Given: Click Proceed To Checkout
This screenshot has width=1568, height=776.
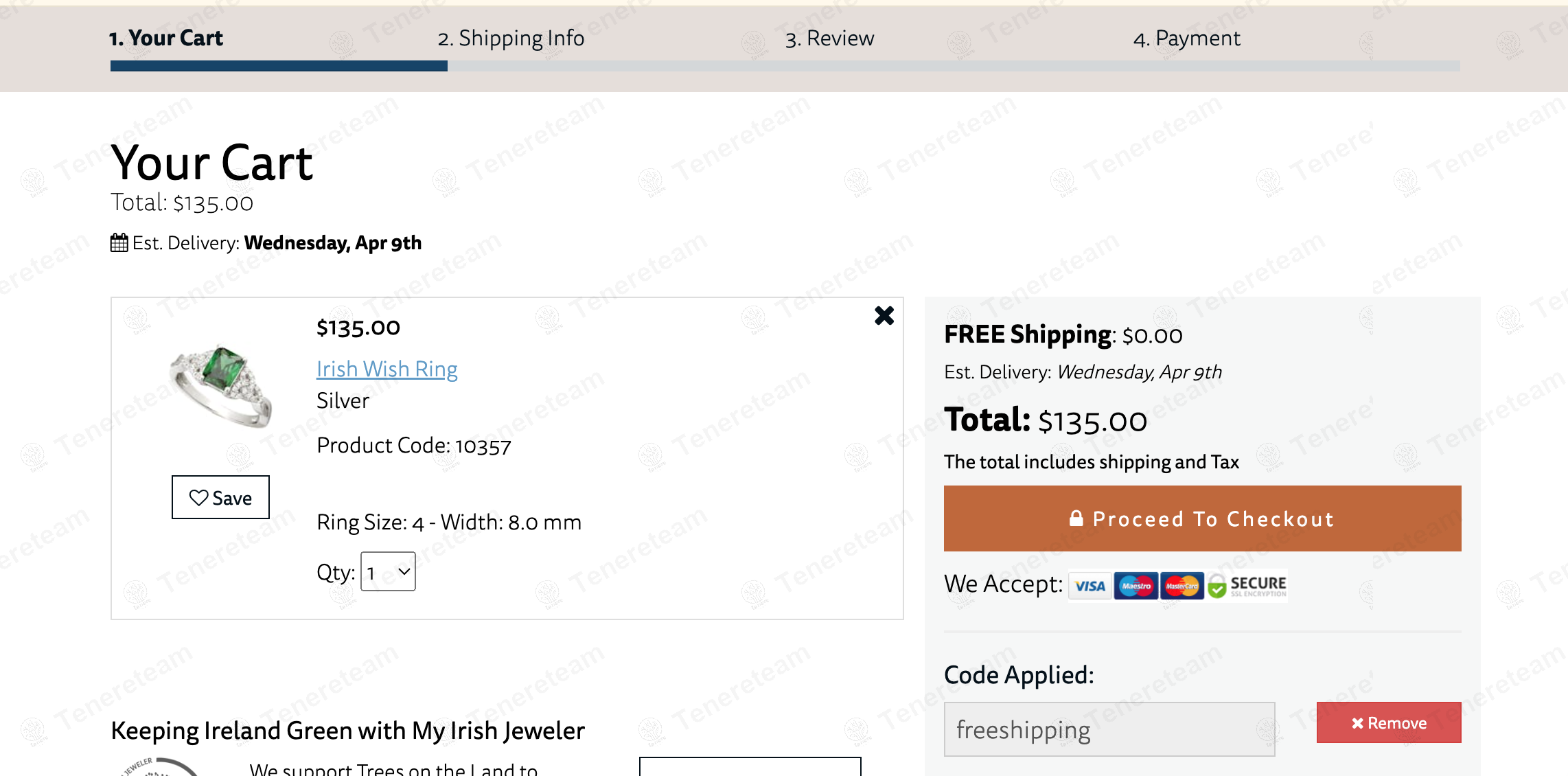Looking at the screenshot, I should pyautogui.click(x=1202, y=518).
